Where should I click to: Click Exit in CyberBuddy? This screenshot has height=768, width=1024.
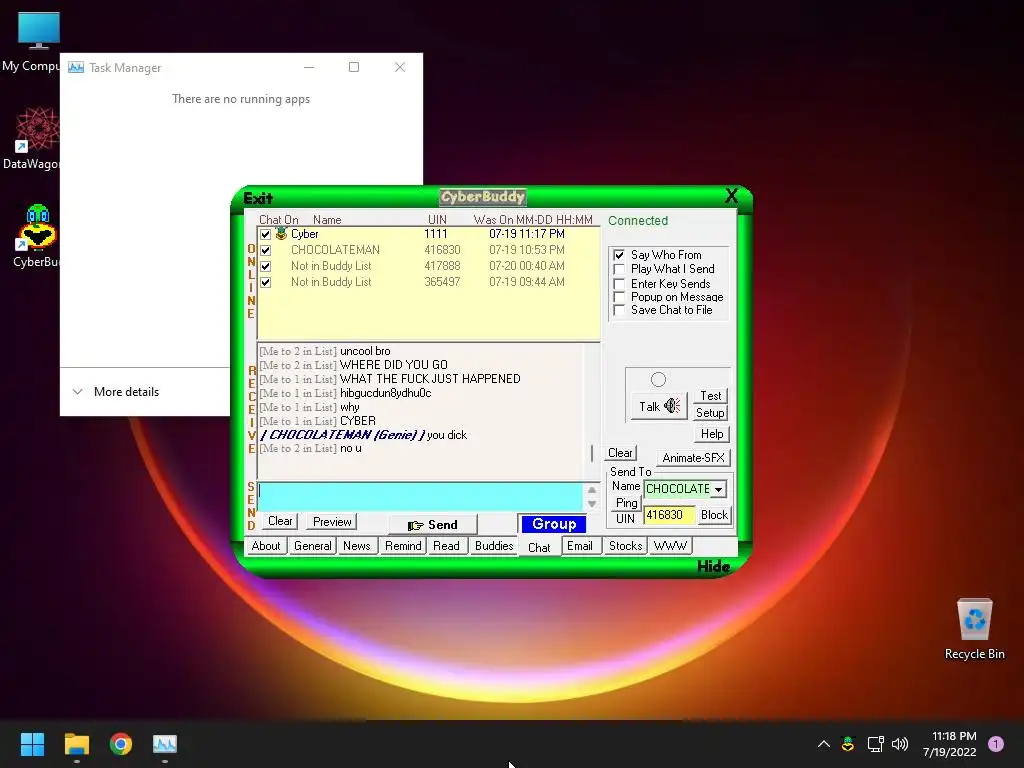(x=258, y=199)
